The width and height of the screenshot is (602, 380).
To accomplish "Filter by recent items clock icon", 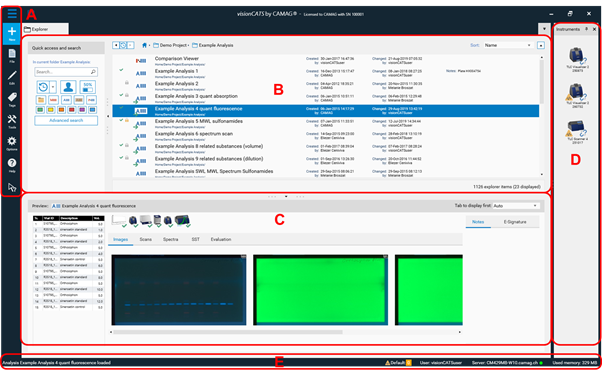I will coord(43,87).
